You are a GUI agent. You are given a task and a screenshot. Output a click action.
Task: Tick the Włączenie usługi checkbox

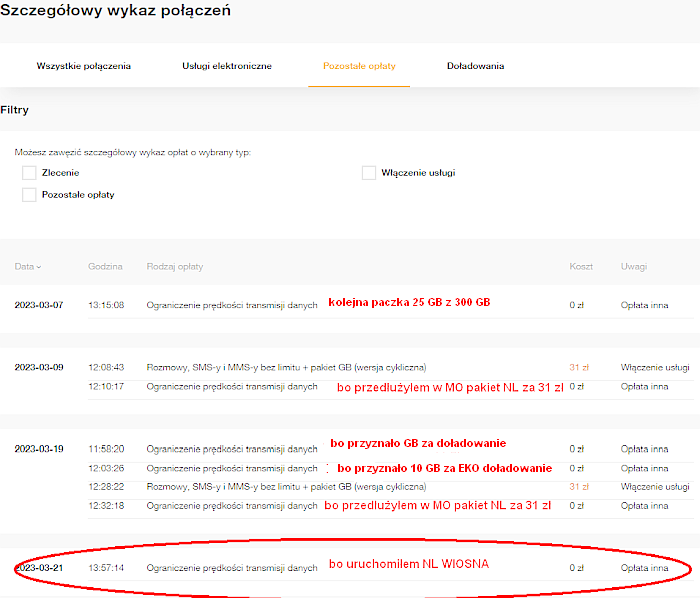tap(369, 173)
